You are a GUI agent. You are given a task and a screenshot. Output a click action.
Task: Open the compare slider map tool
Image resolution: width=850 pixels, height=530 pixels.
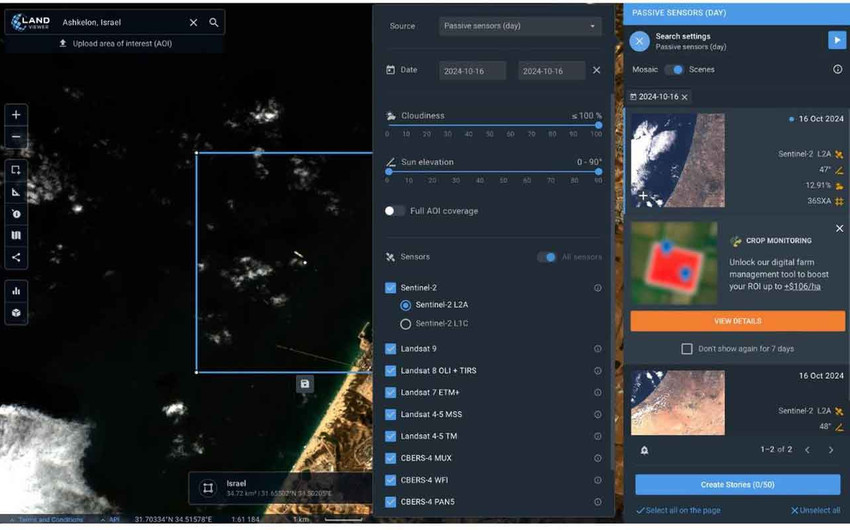point(16,235)
